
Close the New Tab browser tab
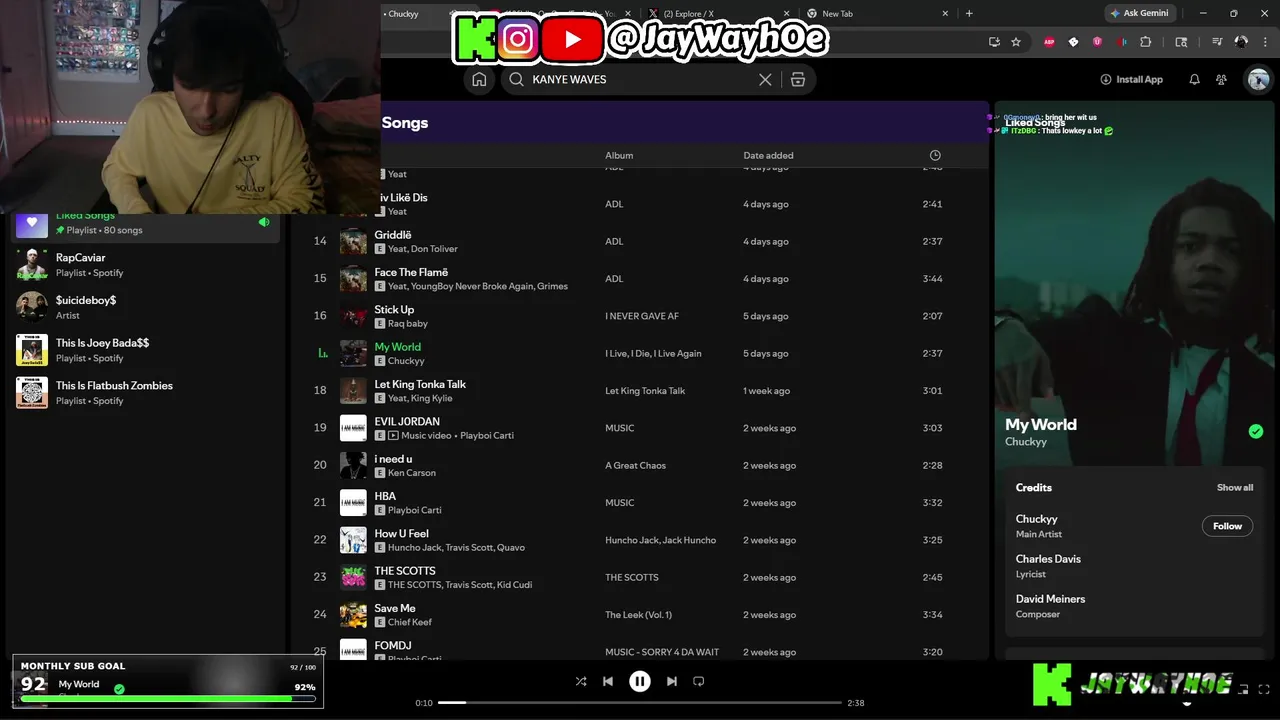(x=945, y=13)
